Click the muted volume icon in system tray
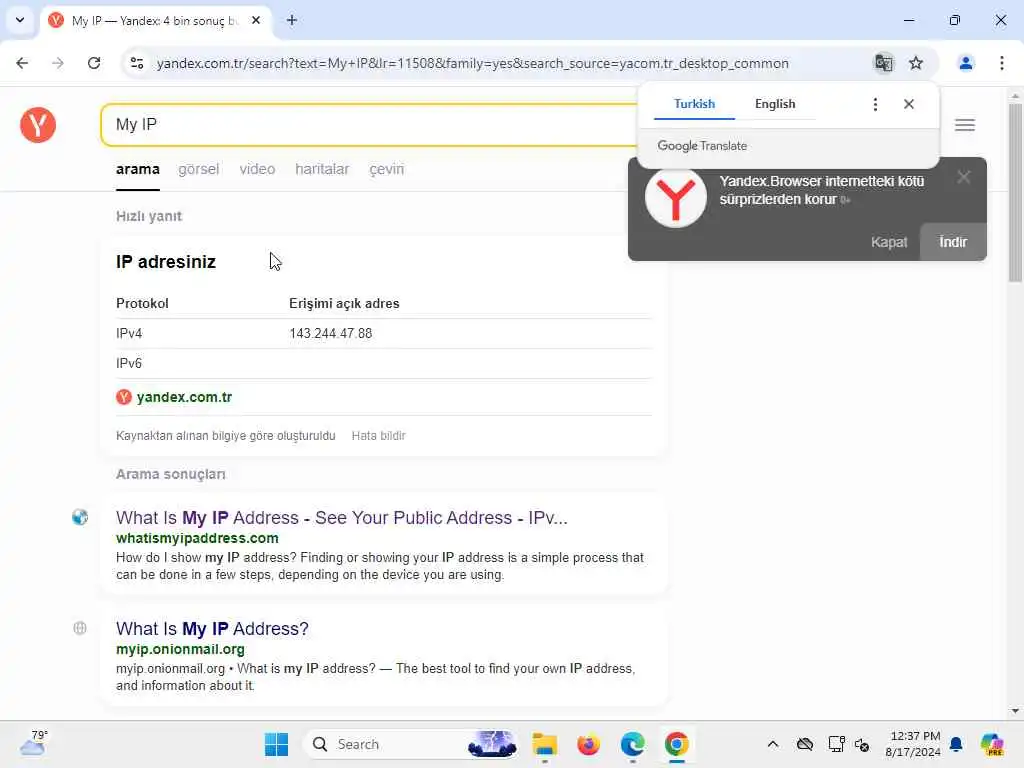Viewport: 1024px width, 768px height. click(862, 744)
